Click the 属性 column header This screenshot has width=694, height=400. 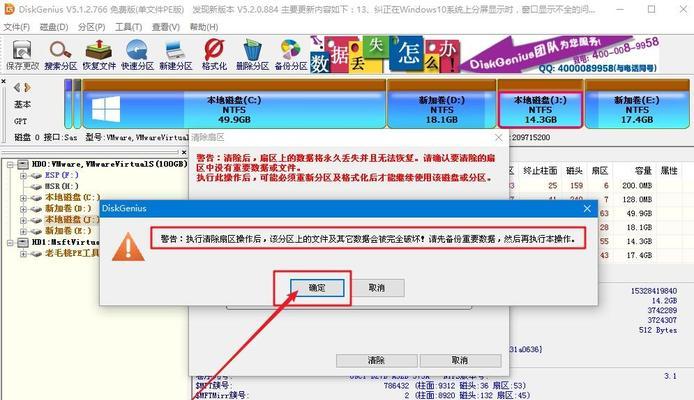(x=669, y=171)
